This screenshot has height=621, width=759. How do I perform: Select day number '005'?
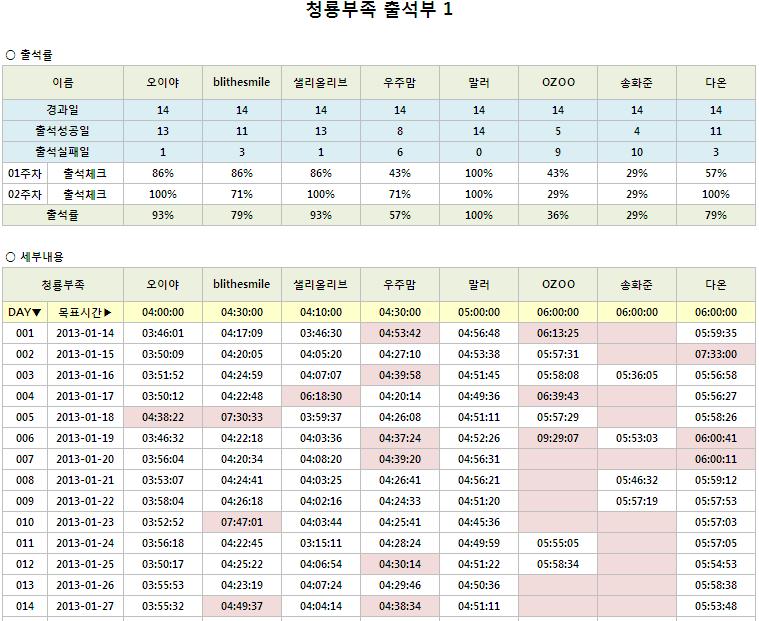pos(25,417)
